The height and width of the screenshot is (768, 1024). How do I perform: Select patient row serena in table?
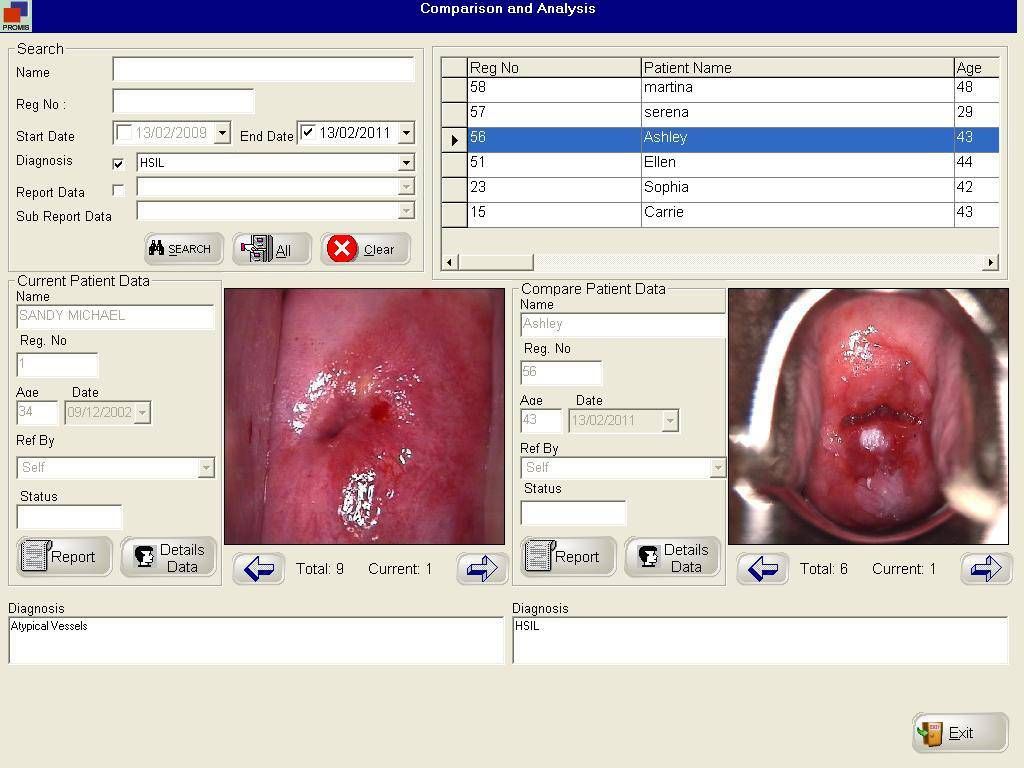click(667, 113)
